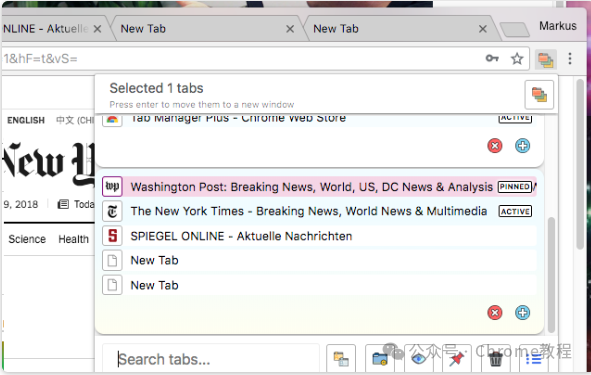Click the popup's tab list scrollbar
This screenshot has height=375, width=591.
551,274
